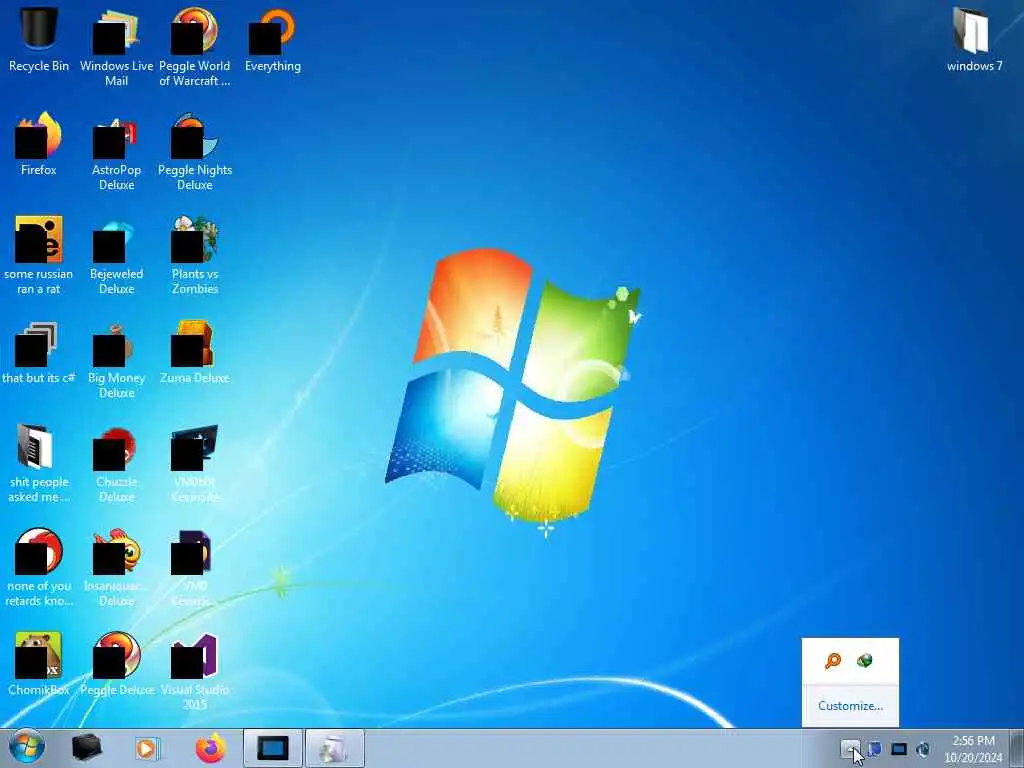Select the desktop shortcut starting 'none of you'
The height and width of the screenshot is (768, 1024).
point(39,567)
